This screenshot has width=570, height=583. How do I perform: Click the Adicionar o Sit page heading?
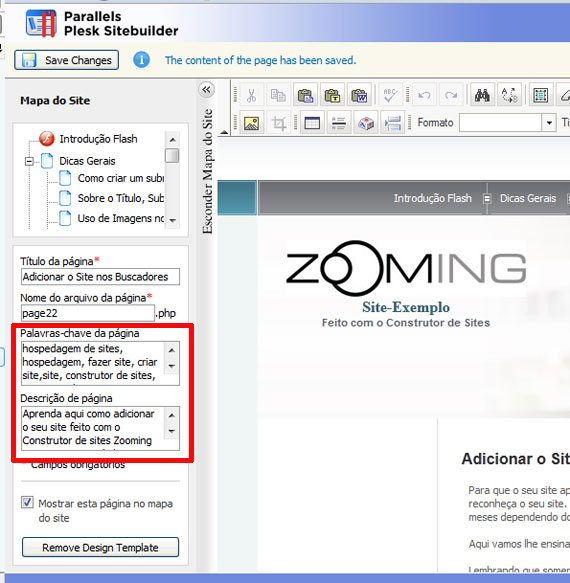[515, 459]
